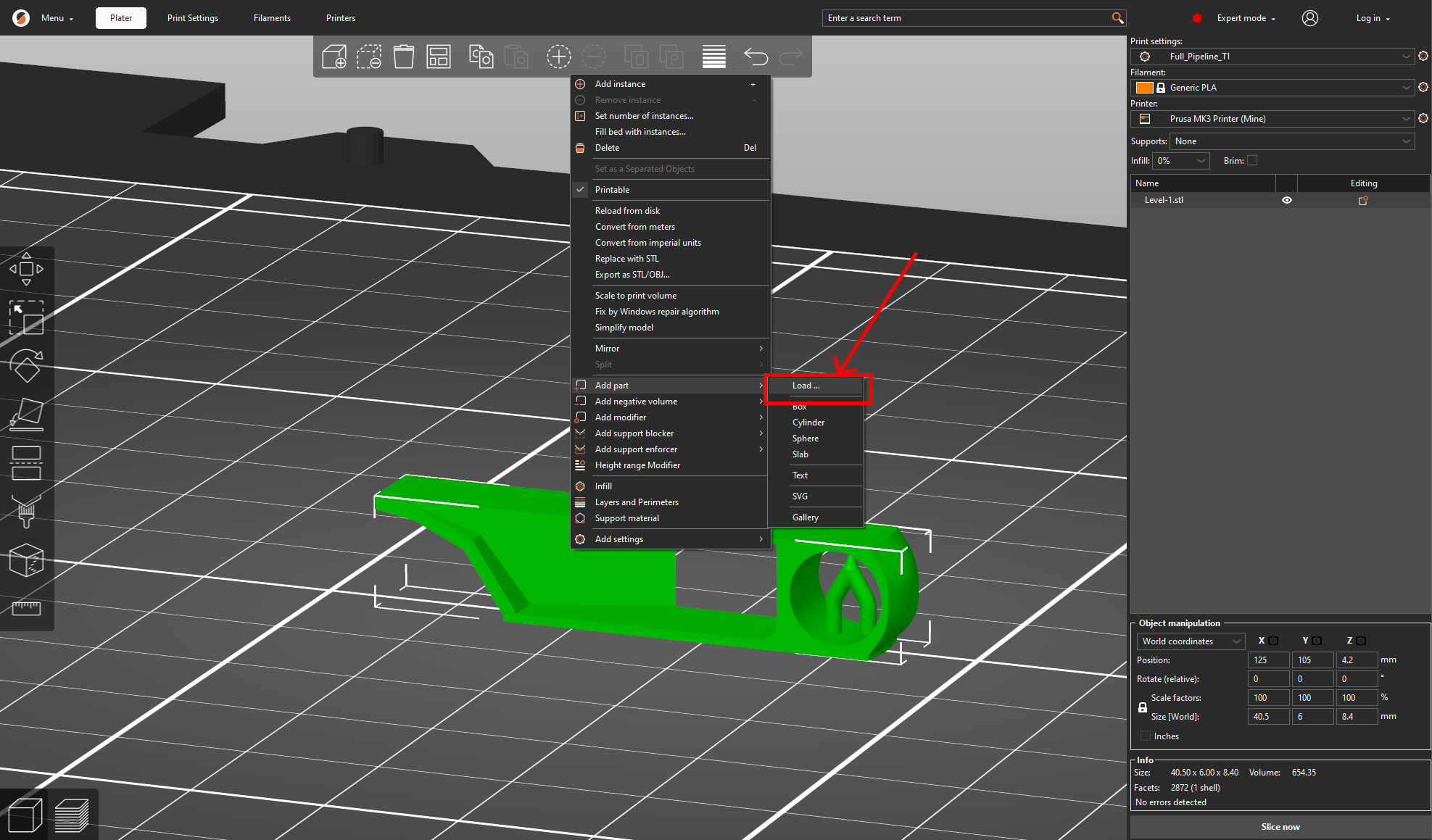The height and width of the screenshot is (840, 1432).
Task: Choose Gallery from the submenu
Action: pos(816,517)
